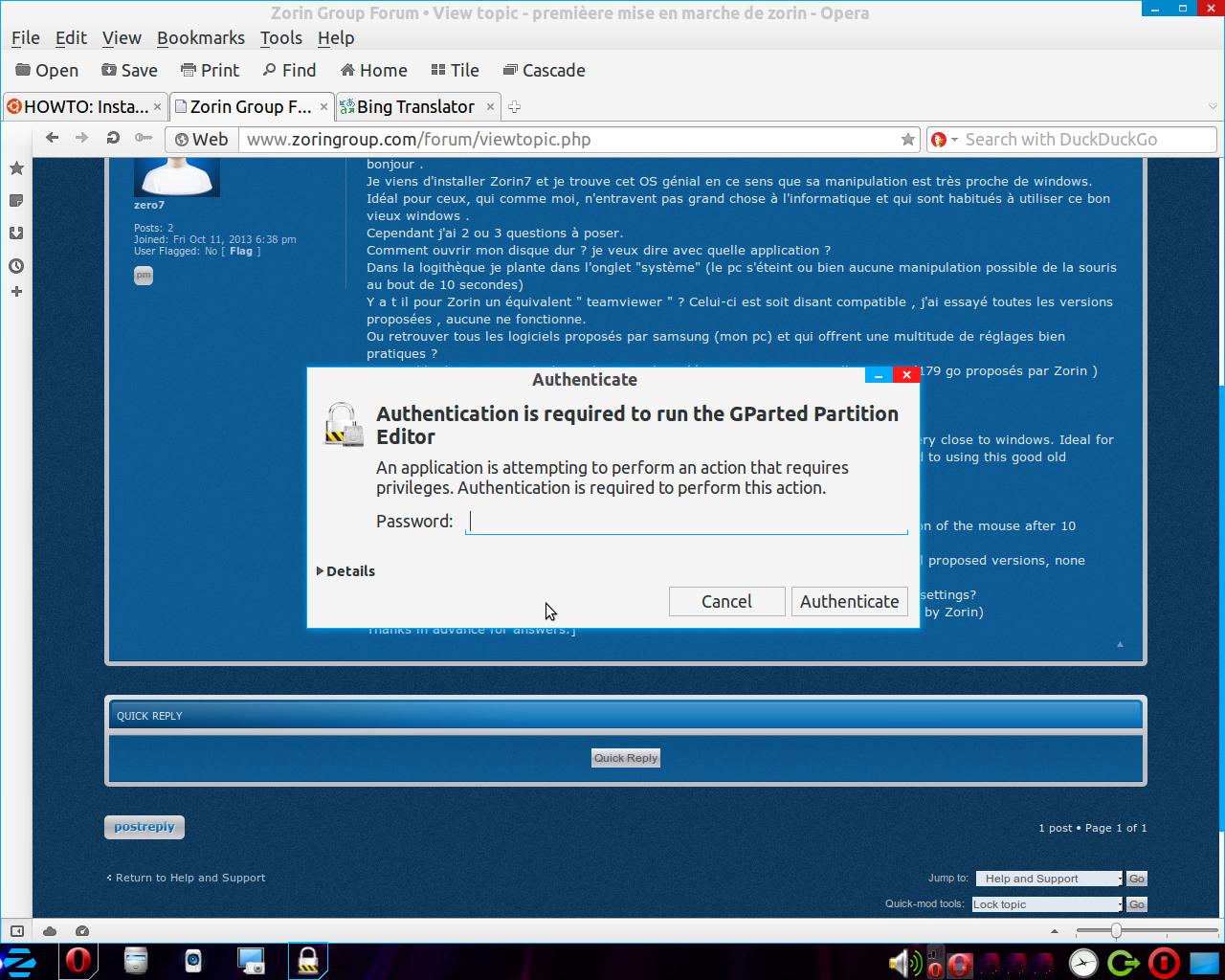This screenshot has height=980, width=1225.
Task: Click the zoom slider handle
Action: (x=1116, y=930)
